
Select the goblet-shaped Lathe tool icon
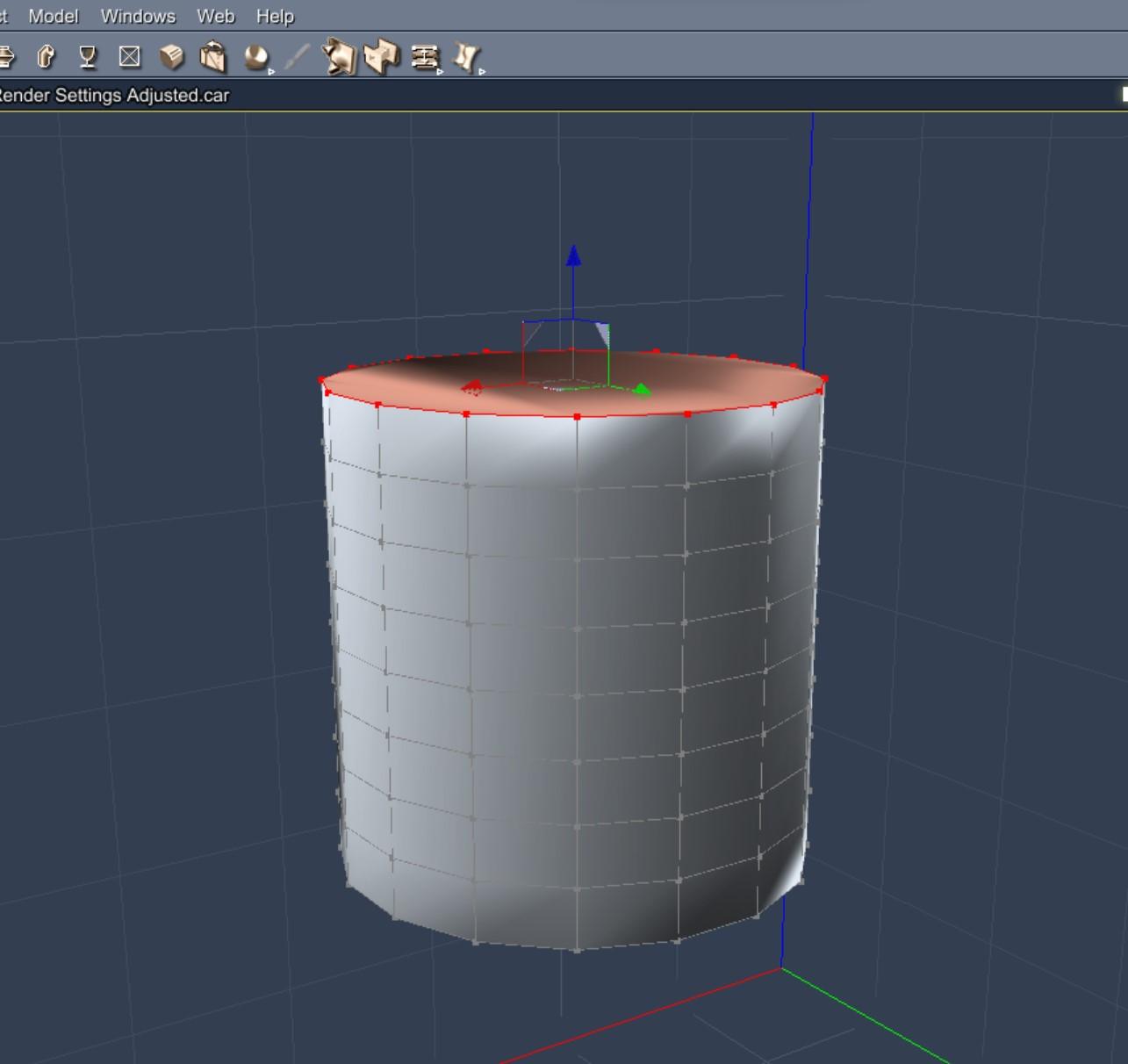click(87, 57)
